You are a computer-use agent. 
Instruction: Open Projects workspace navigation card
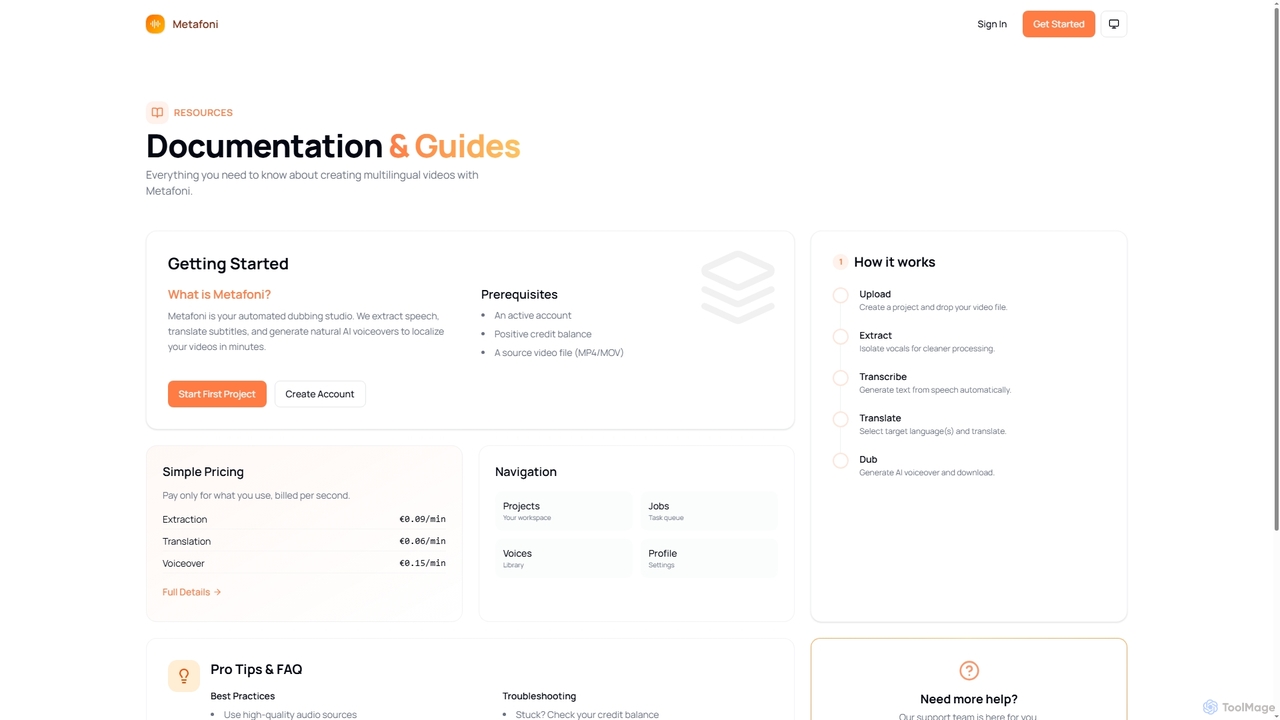point(564,511)
